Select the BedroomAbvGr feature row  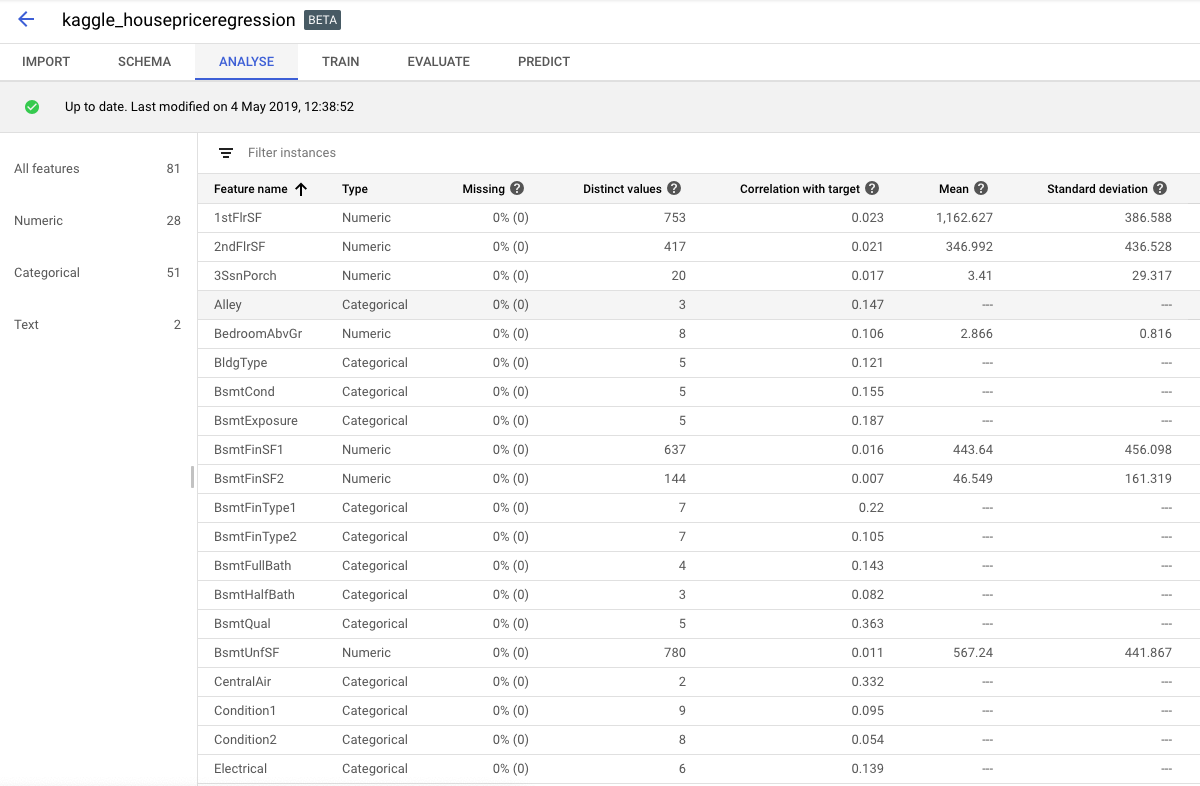point(699,334)
